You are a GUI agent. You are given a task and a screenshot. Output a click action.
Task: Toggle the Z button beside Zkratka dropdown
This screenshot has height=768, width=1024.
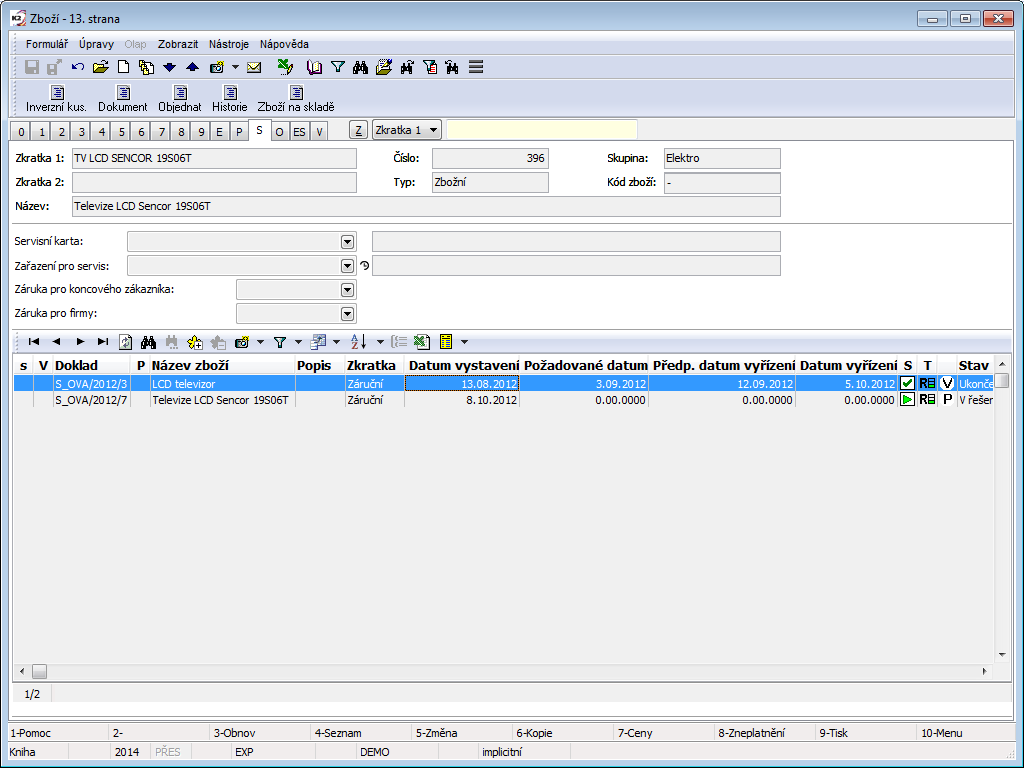tap(358, 131)
